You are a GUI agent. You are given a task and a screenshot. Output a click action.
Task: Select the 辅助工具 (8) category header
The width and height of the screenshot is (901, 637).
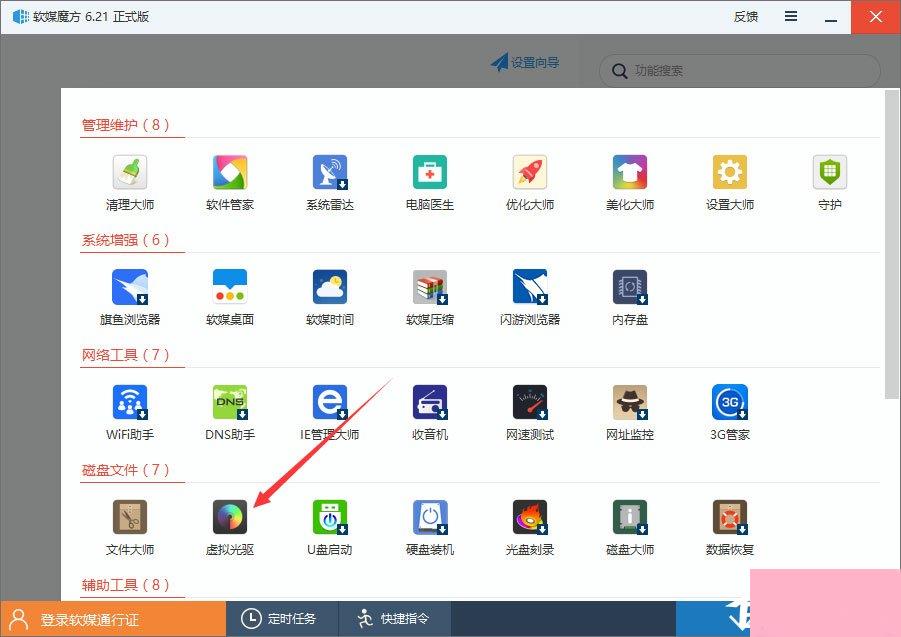(x=126, y=585)
